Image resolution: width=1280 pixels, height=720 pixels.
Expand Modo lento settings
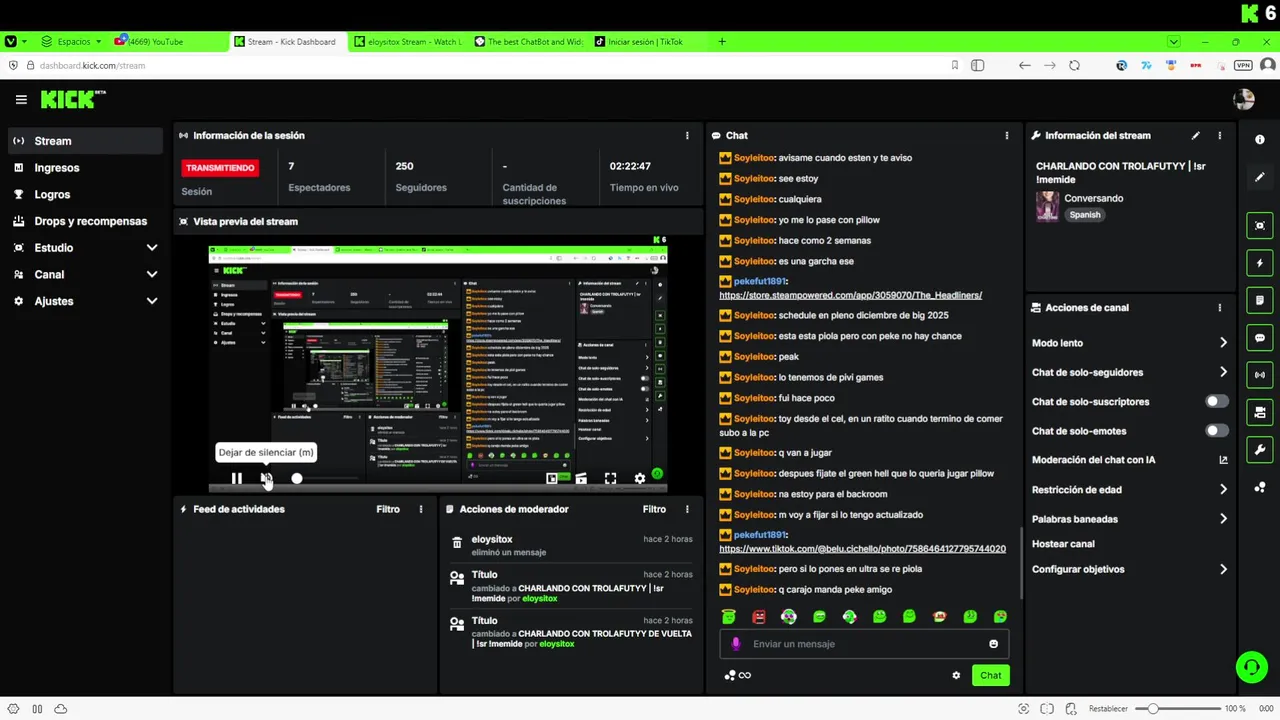click(1130, 343)
